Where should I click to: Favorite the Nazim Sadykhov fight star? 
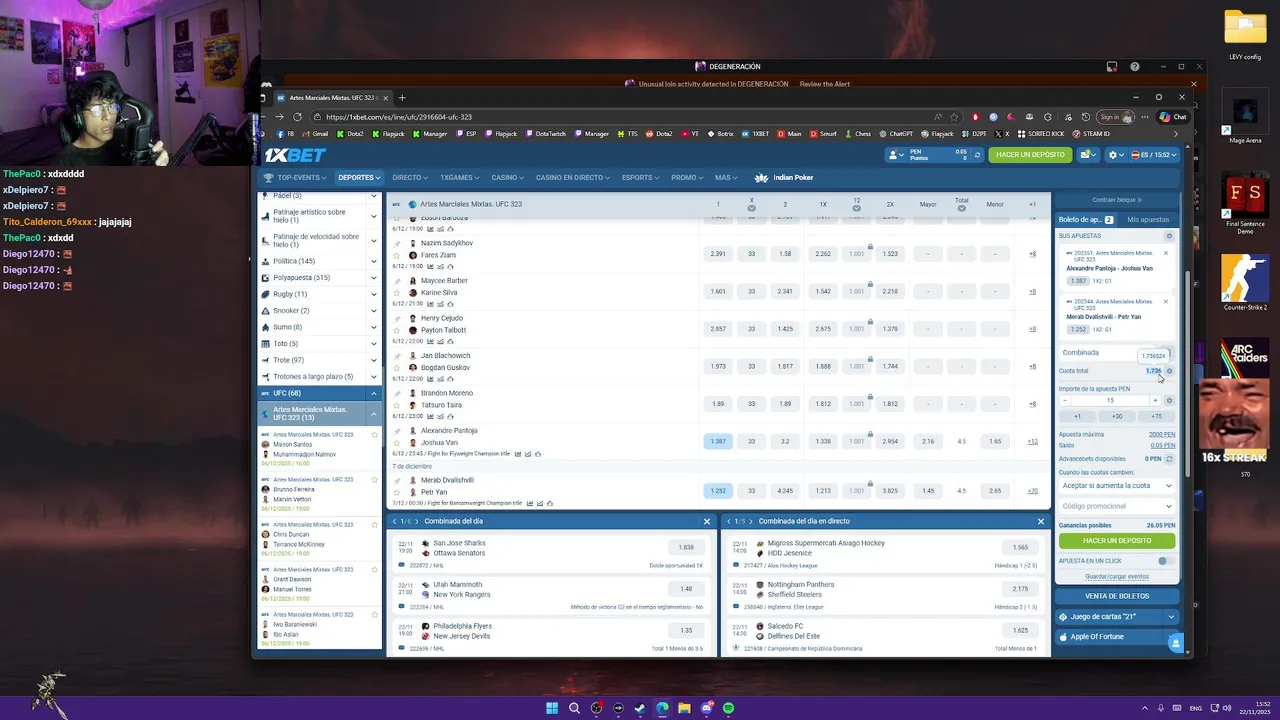click(x=397, y=255)
